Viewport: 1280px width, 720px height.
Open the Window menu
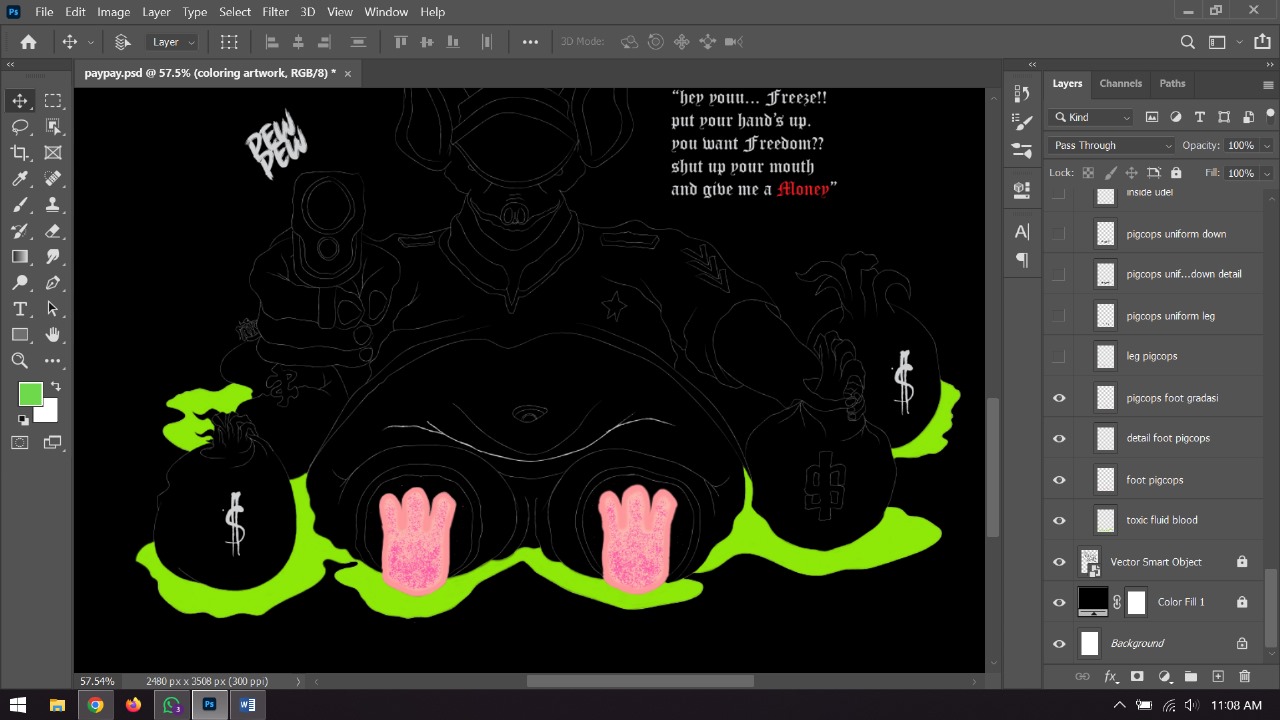click(386, 12)
